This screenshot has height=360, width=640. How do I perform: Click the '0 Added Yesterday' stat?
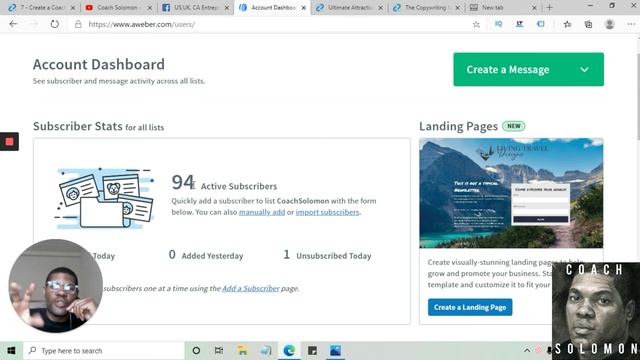206,256
